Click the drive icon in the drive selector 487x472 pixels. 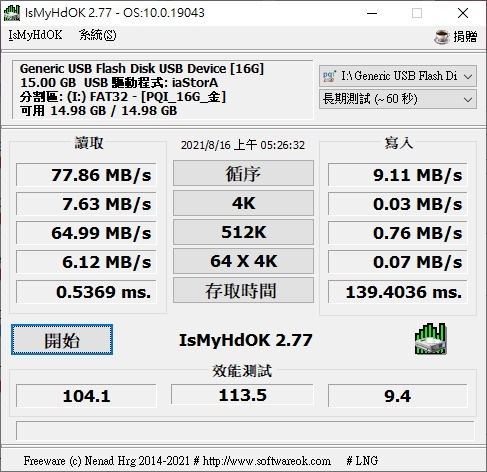(x=329, y=76)
